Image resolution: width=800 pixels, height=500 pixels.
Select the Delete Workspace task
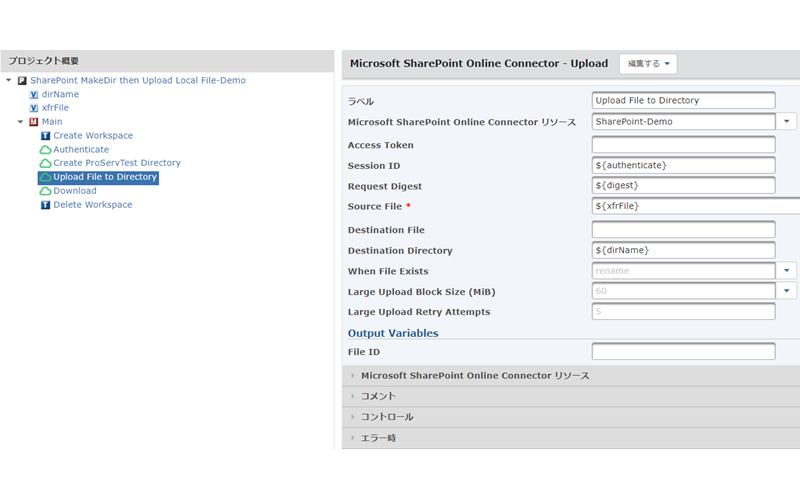pos(92,205)
